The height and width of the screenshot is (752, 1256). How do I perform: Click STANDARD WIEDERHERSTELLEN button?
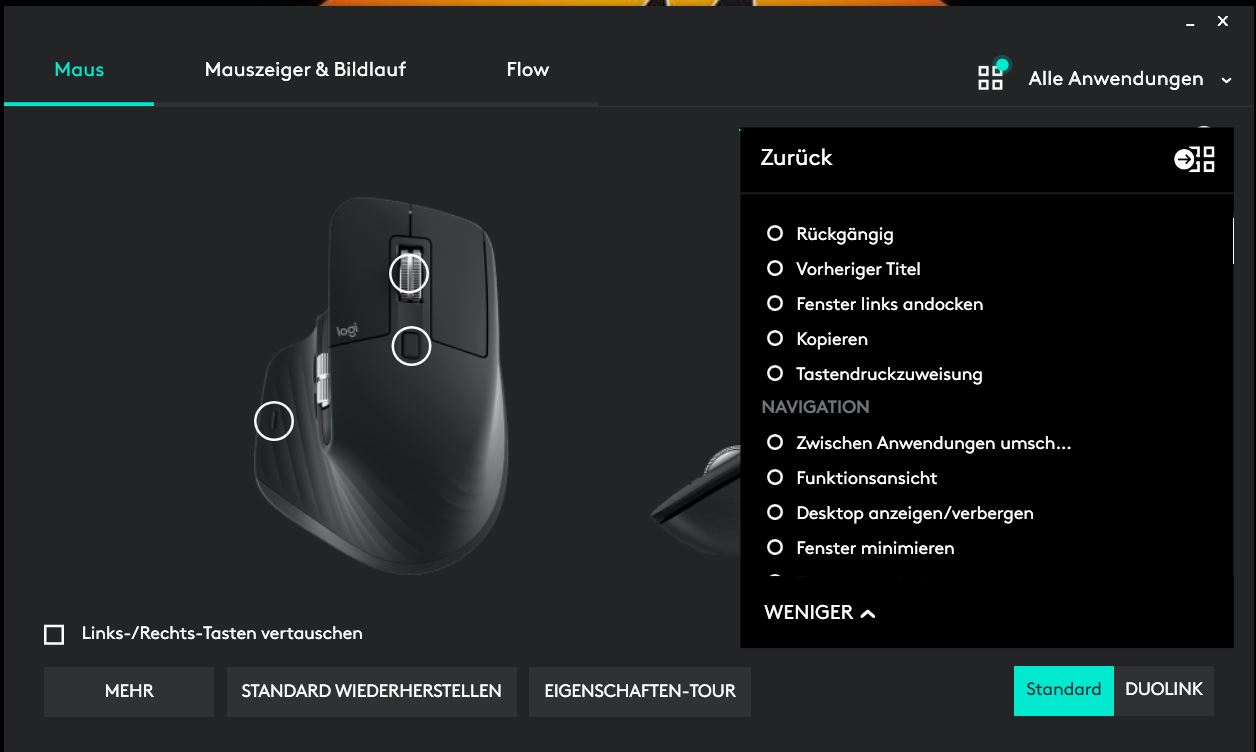coord(372,691)
